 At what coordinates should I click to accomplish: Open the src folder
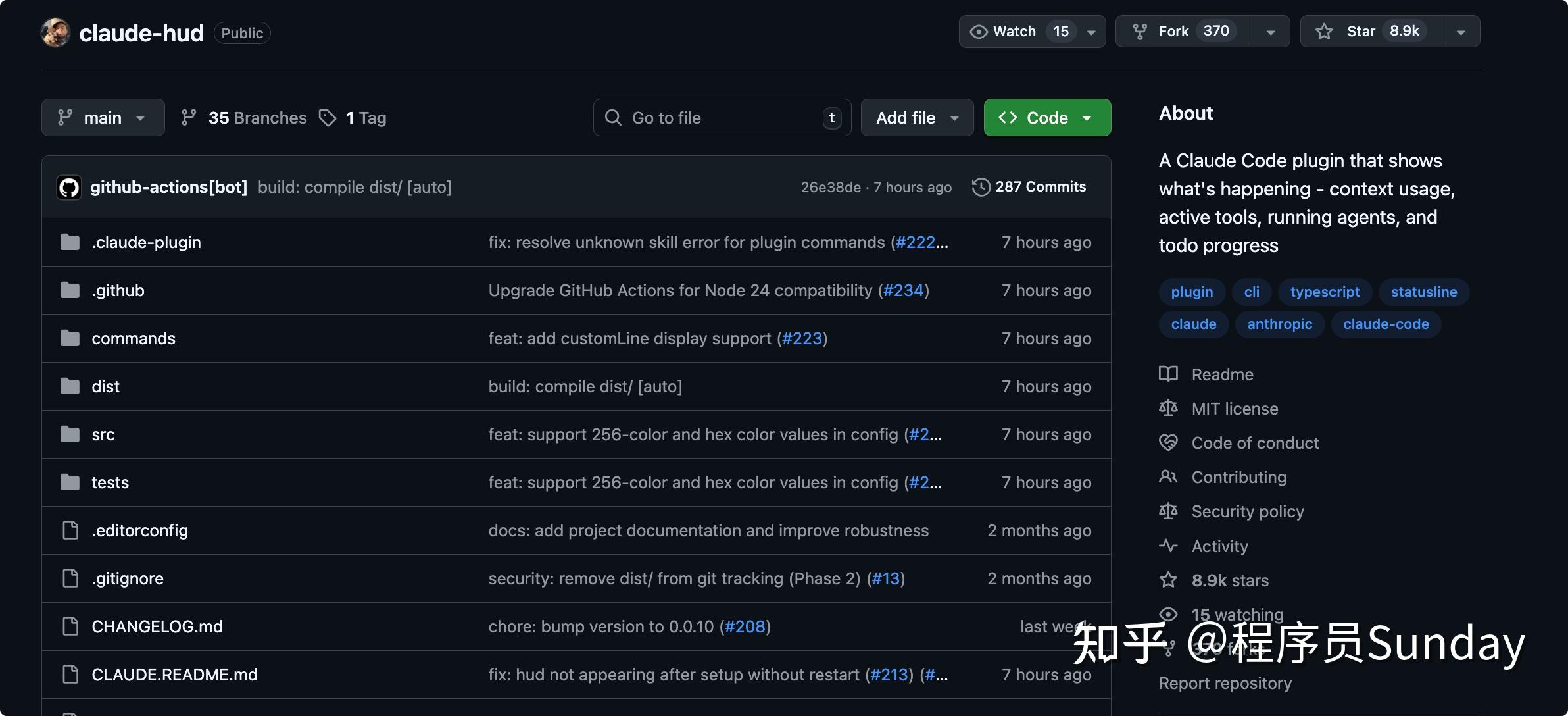tap(103, 434)
